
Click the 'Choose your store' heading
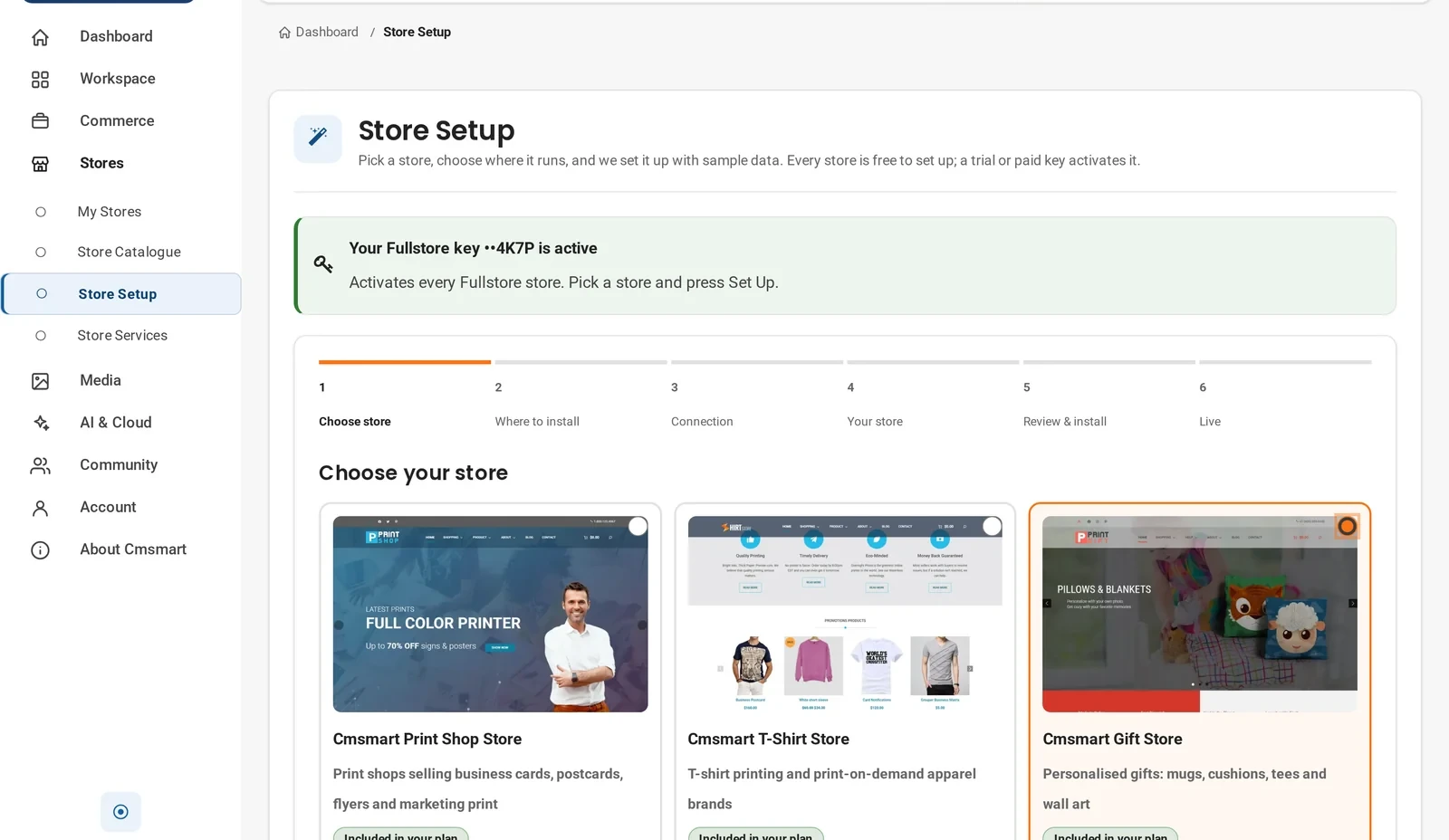coord(413,473)
